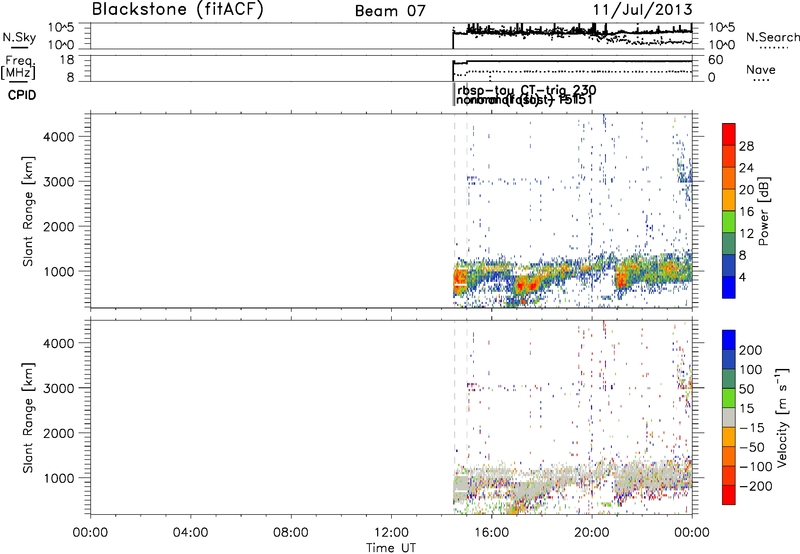Click the "-15" Velocity scale value
This screenshot has width=800, height=554.
point(752,427)
